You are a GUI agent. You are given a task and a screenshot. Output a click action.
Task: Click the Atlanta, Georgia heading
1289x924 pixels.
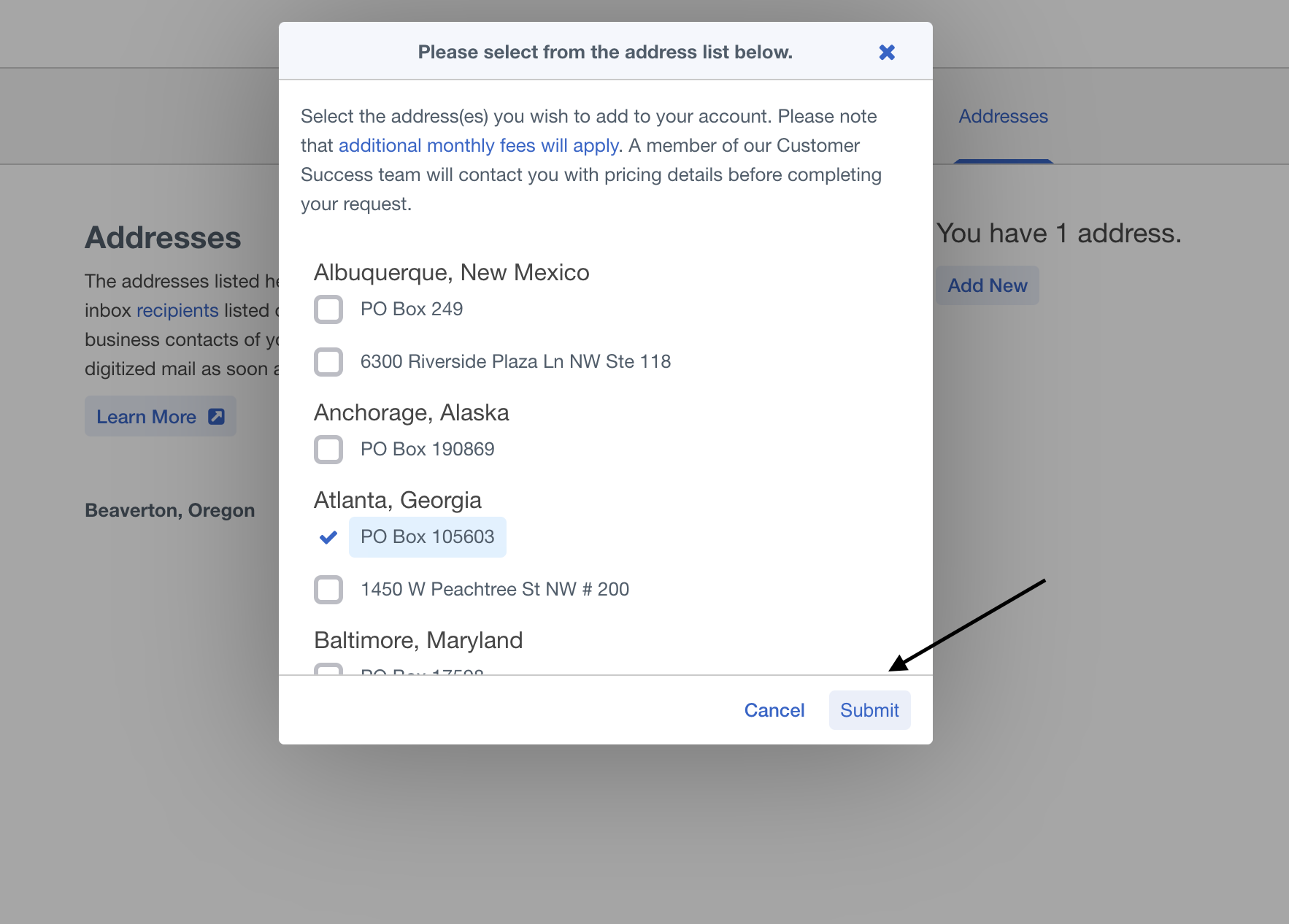[x=398, y=500]
